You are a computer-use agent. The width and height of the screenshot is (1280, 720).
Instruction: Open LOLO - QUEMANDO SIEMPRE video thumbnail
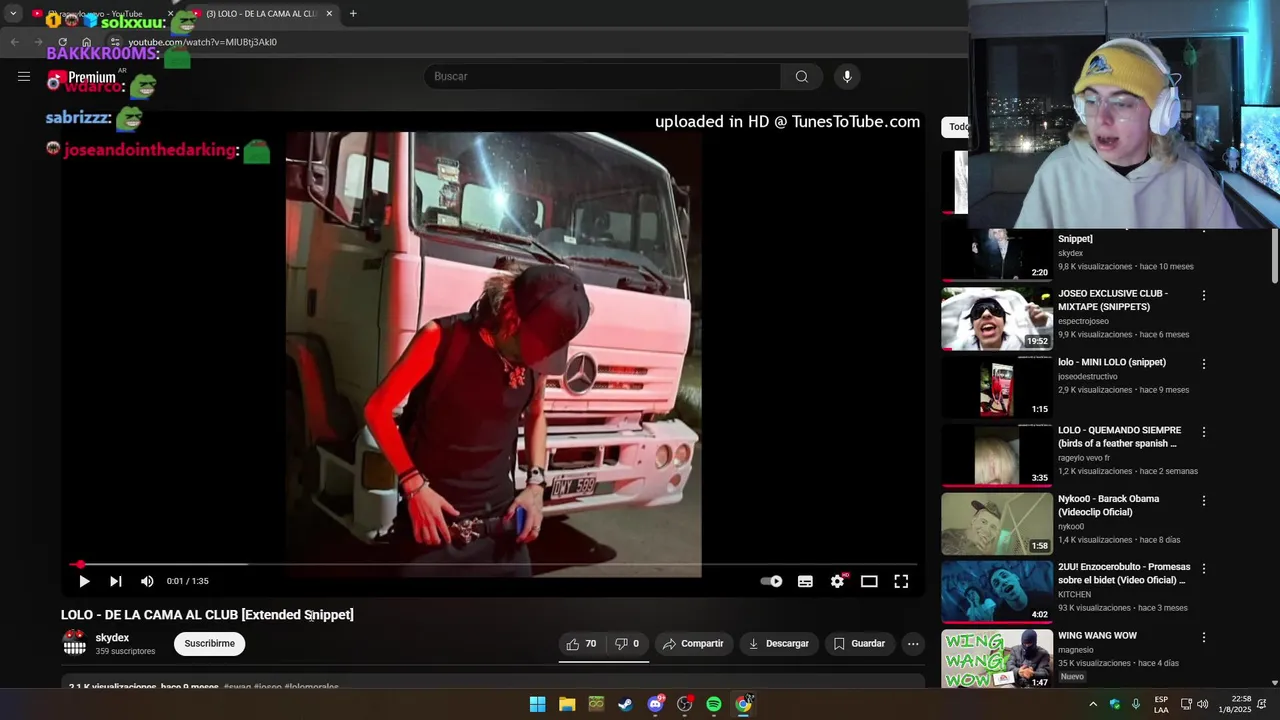click(x=996, y=455)
